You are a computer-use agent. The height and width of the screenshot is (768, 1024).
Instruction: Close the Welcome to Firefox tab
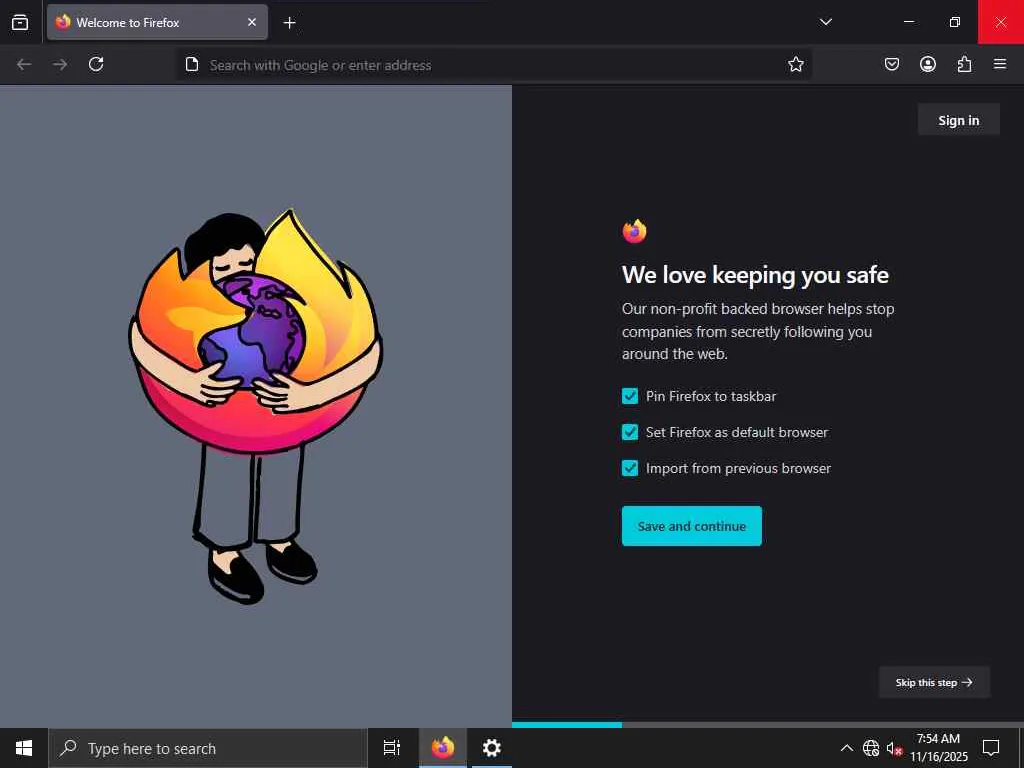pyautogui.click(x=251, y=22)
